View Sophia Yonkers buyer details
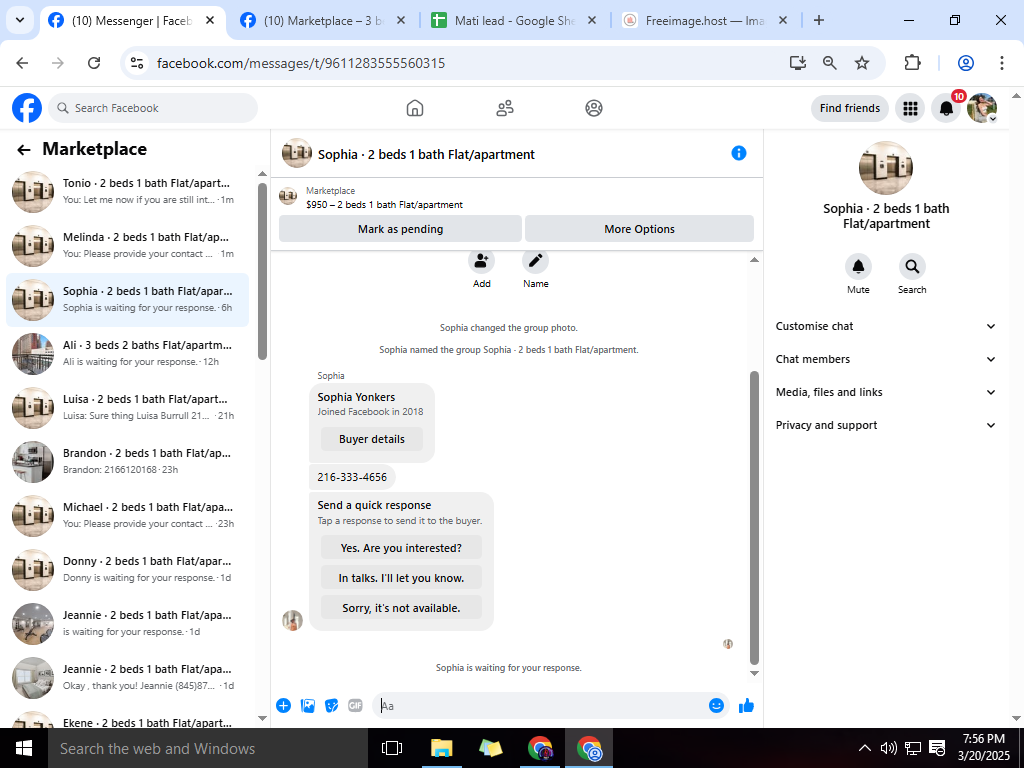1024x768 pixels. [372, 440]
